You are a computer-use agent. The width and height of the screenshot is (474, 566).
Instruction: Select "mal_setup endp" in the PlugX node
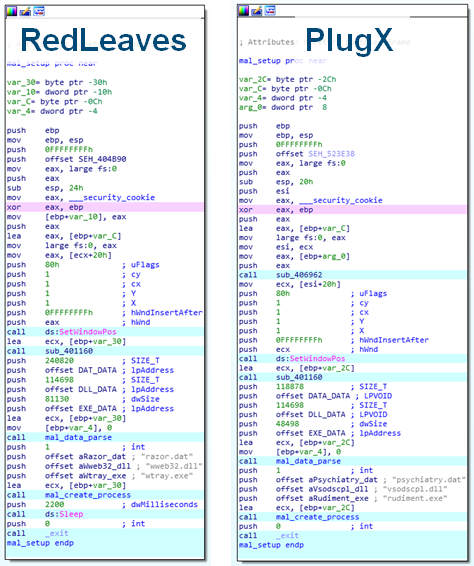[271, 545]
